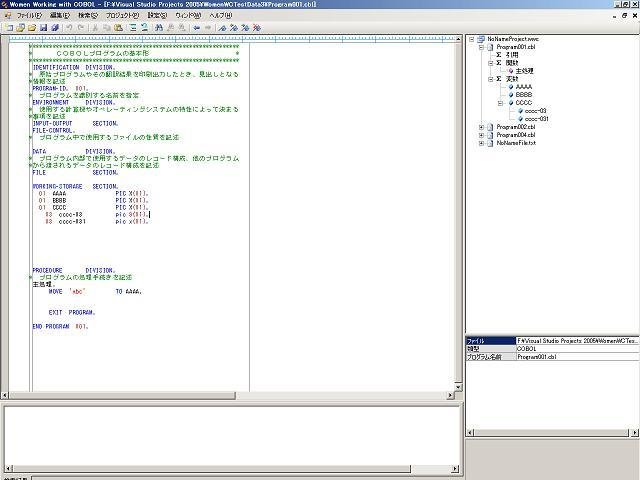Select cccc-03 in the tree

[536, 111]
